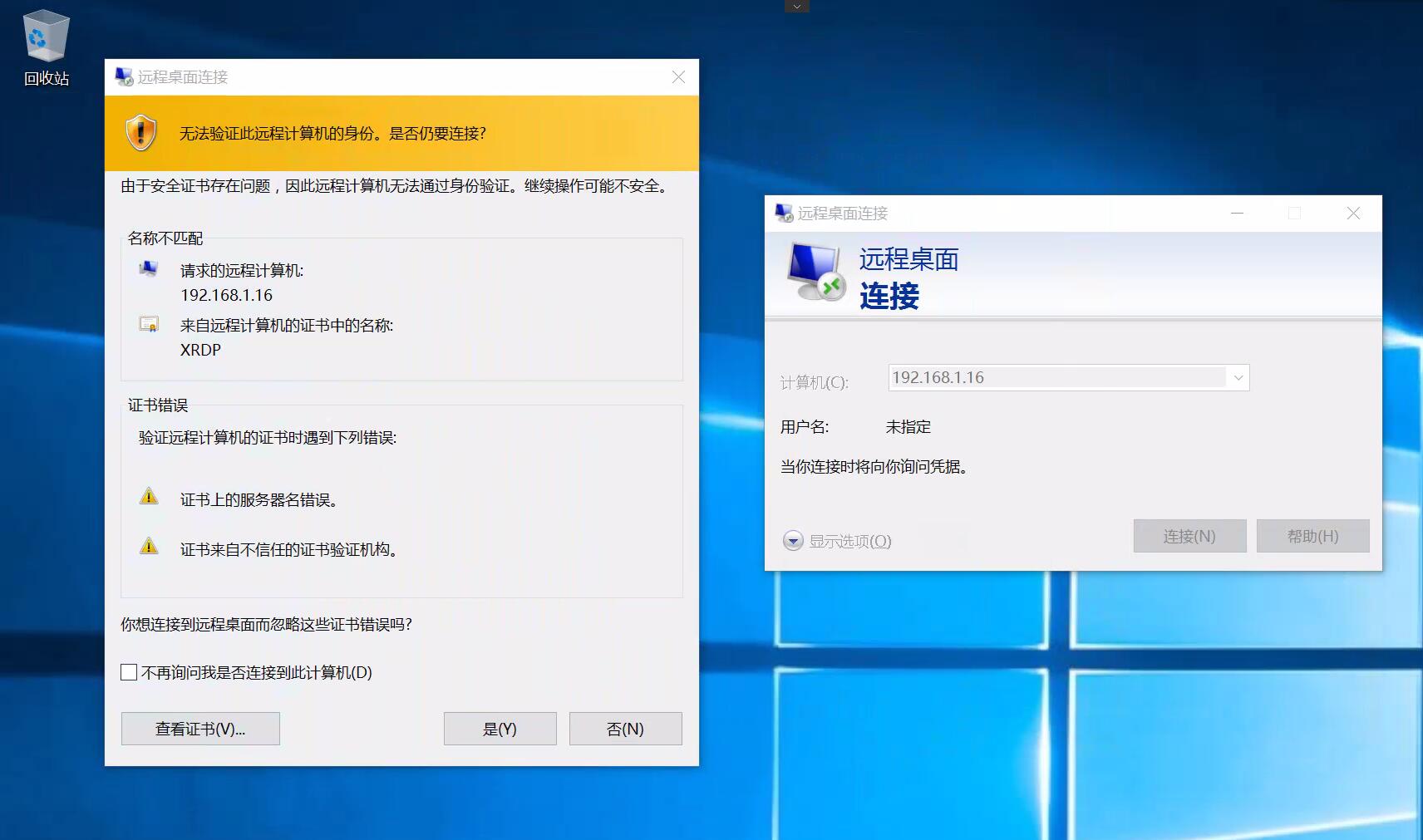
Task: Click 帮助(H) in the connection window
Action: coord(1312,536)
